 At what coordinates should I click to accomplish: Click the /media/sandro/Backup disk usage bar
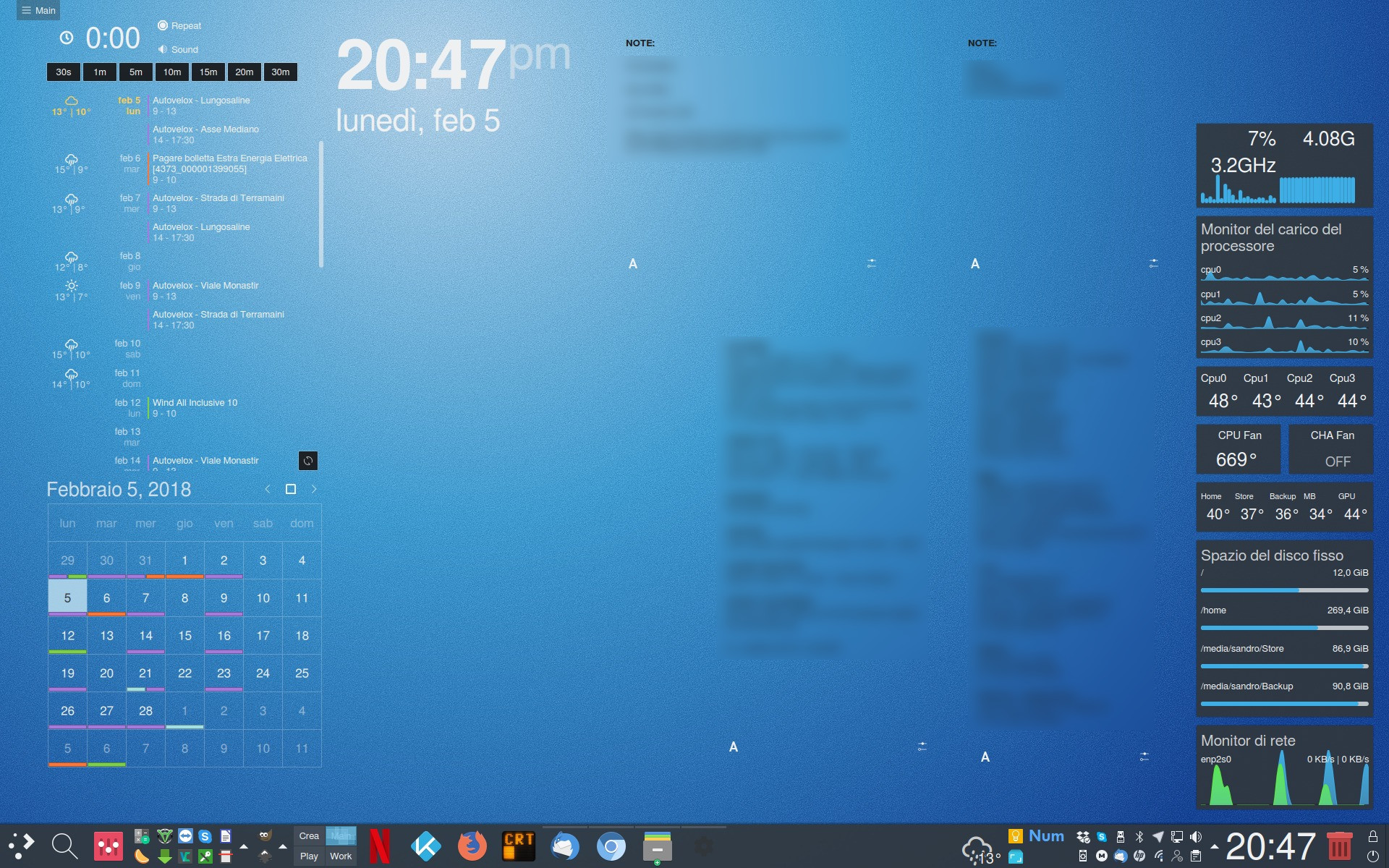(1284, 704)
